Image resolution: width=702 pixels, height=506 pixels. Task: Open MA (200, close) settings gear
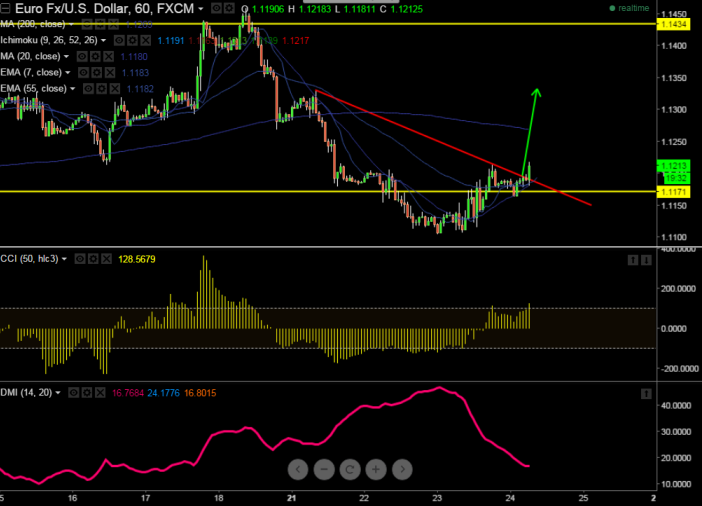tap(100, 24)
